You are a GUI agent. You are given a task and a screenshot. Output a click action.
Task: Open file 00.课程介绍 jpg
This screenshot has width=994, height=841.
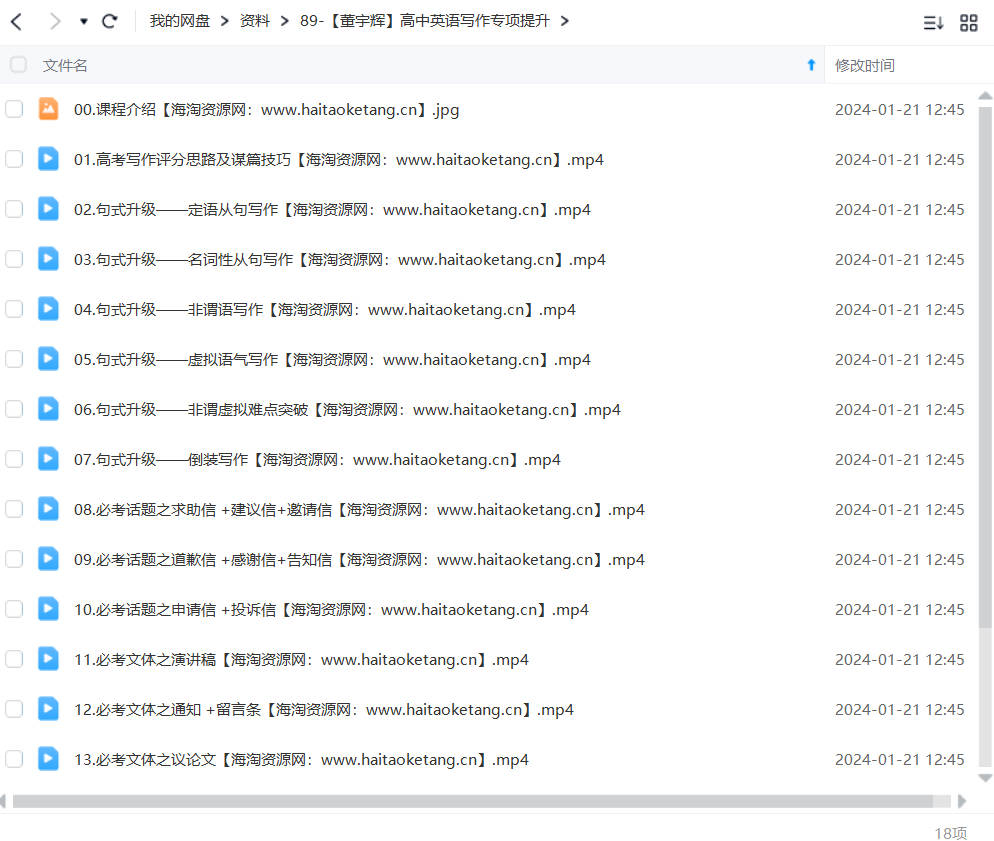click(266, 110)
